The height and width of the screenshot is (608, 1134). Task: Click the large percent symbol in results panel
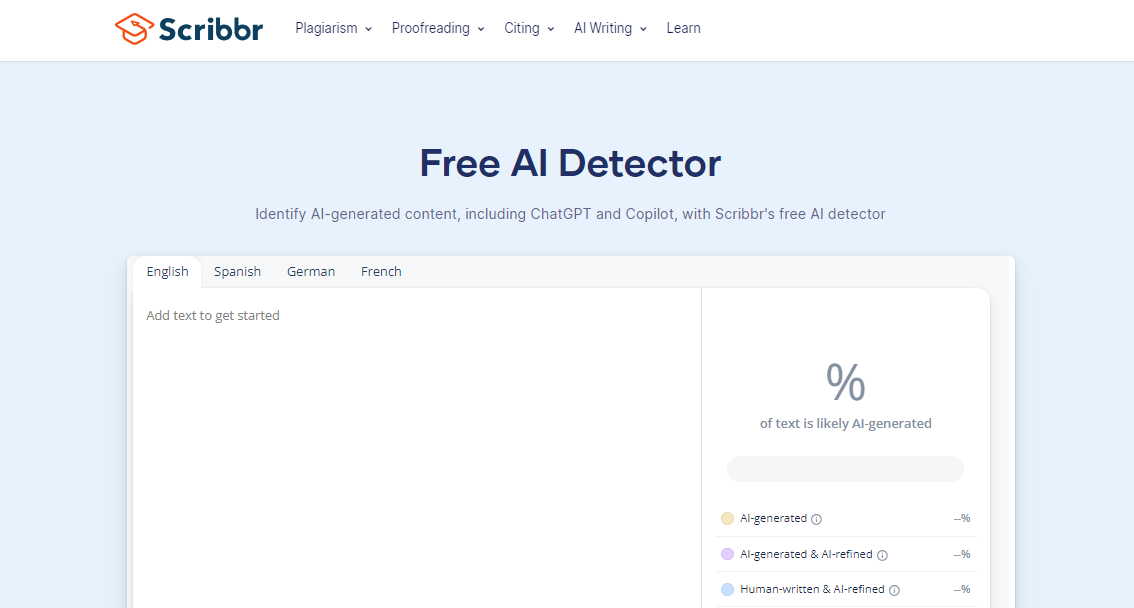(x=846, y=381)
